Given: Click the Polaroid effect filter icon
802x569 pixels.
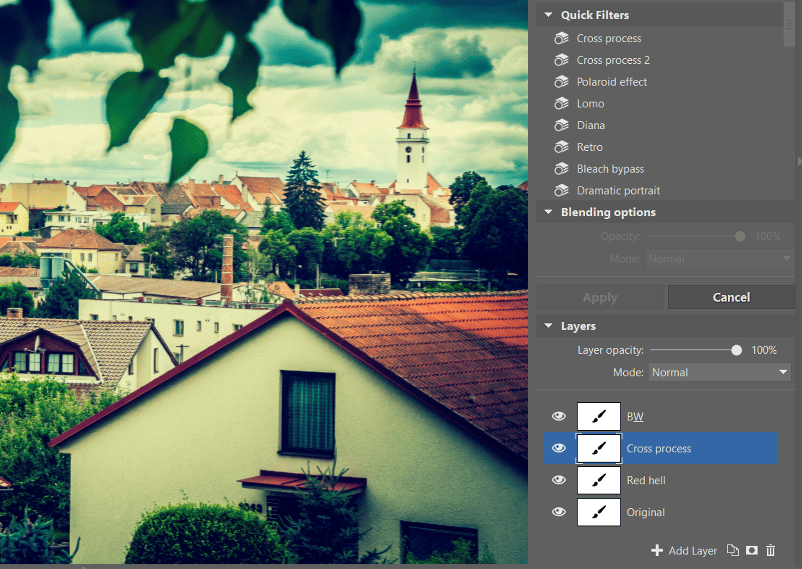Looking at the screenshot, I should [560, 82].
